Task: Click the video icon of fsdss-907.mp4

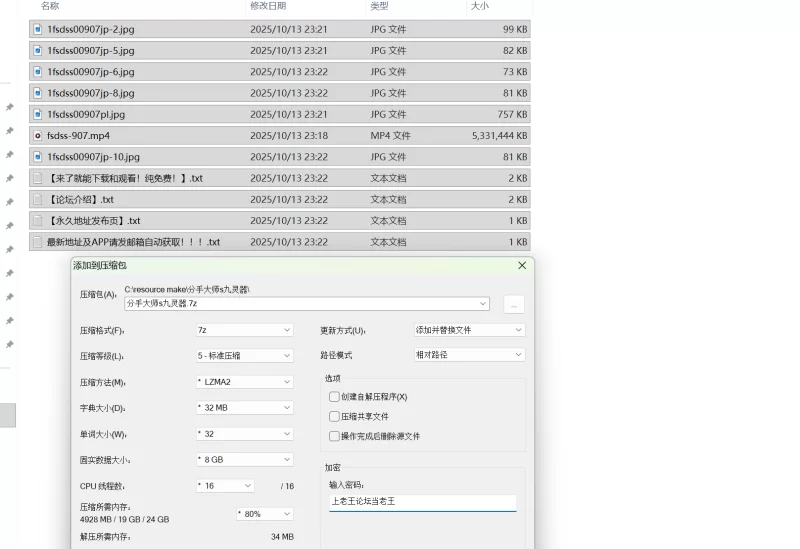Action: tap(38, 135)
